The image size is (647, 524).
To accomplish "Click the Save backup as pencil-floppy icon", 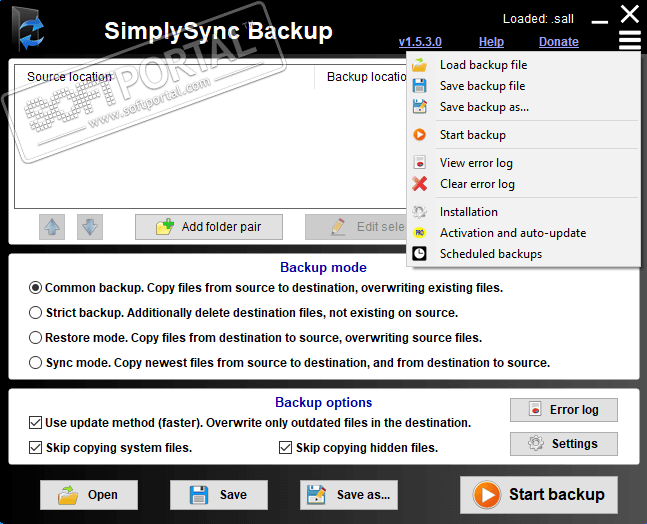I will point(420,107).
